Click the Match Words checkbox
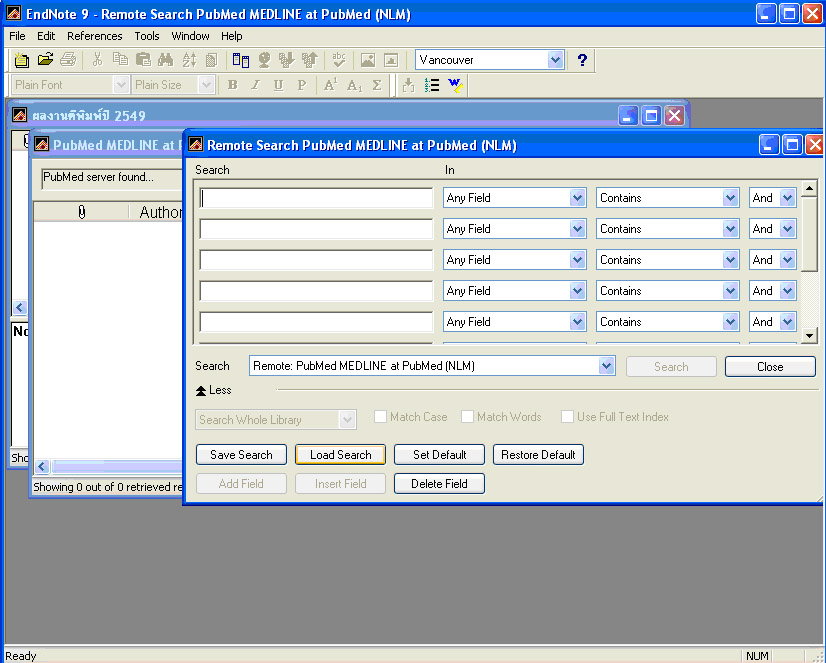The image size is (826, 663). [x=467, y=417]
